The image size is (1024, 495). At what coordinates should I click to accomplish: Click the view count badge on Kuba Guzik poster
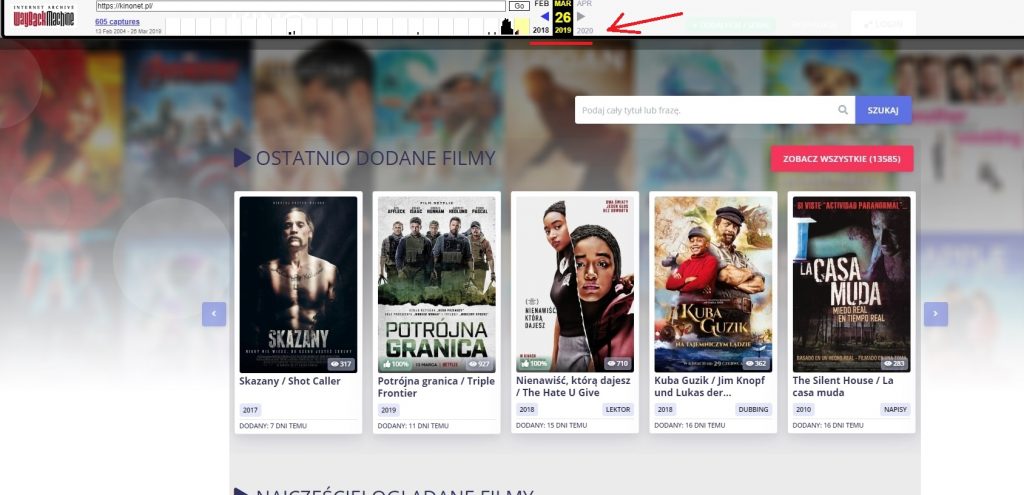point(755,364)
